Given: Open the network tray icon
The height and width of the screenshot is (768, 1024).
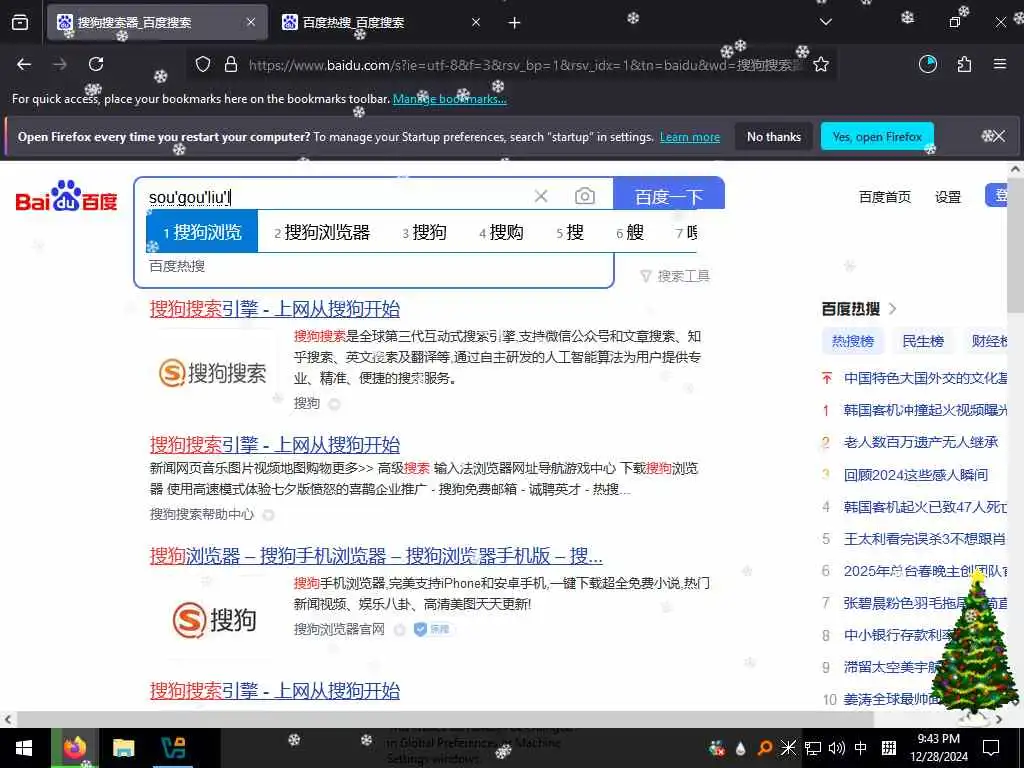Looking at the screenshot, I should pyautogui.click(x=812, y=748).
